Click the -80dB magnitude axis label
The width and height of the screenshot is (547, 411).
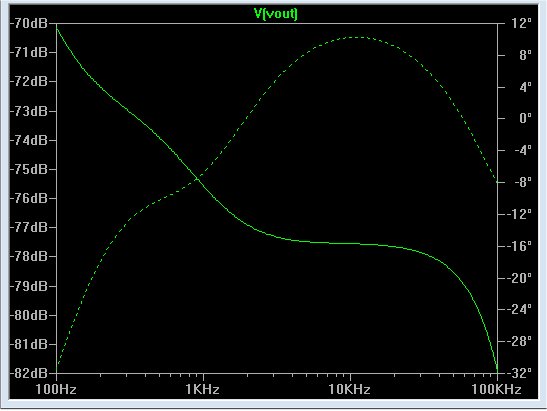pyautogui.click(x=29, y=315)
